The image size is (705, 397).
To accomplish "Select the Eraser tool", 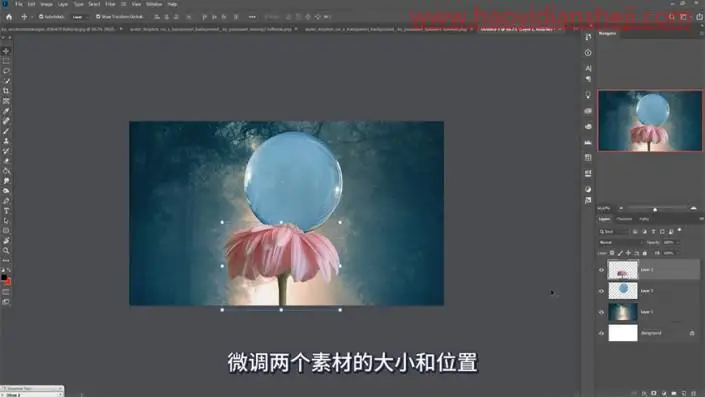I will (x=6, y=161).
